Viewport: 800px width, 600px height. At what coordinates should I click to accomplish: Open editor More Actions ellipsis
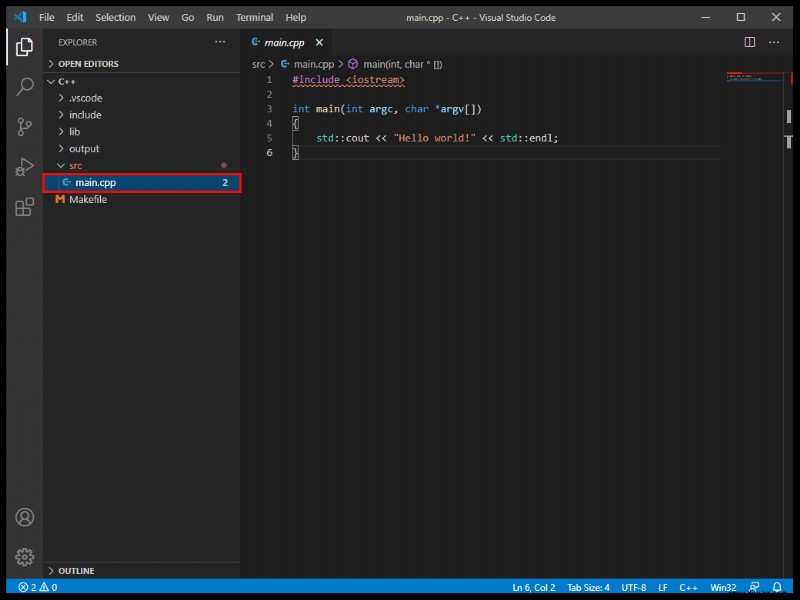click(773, 42)
